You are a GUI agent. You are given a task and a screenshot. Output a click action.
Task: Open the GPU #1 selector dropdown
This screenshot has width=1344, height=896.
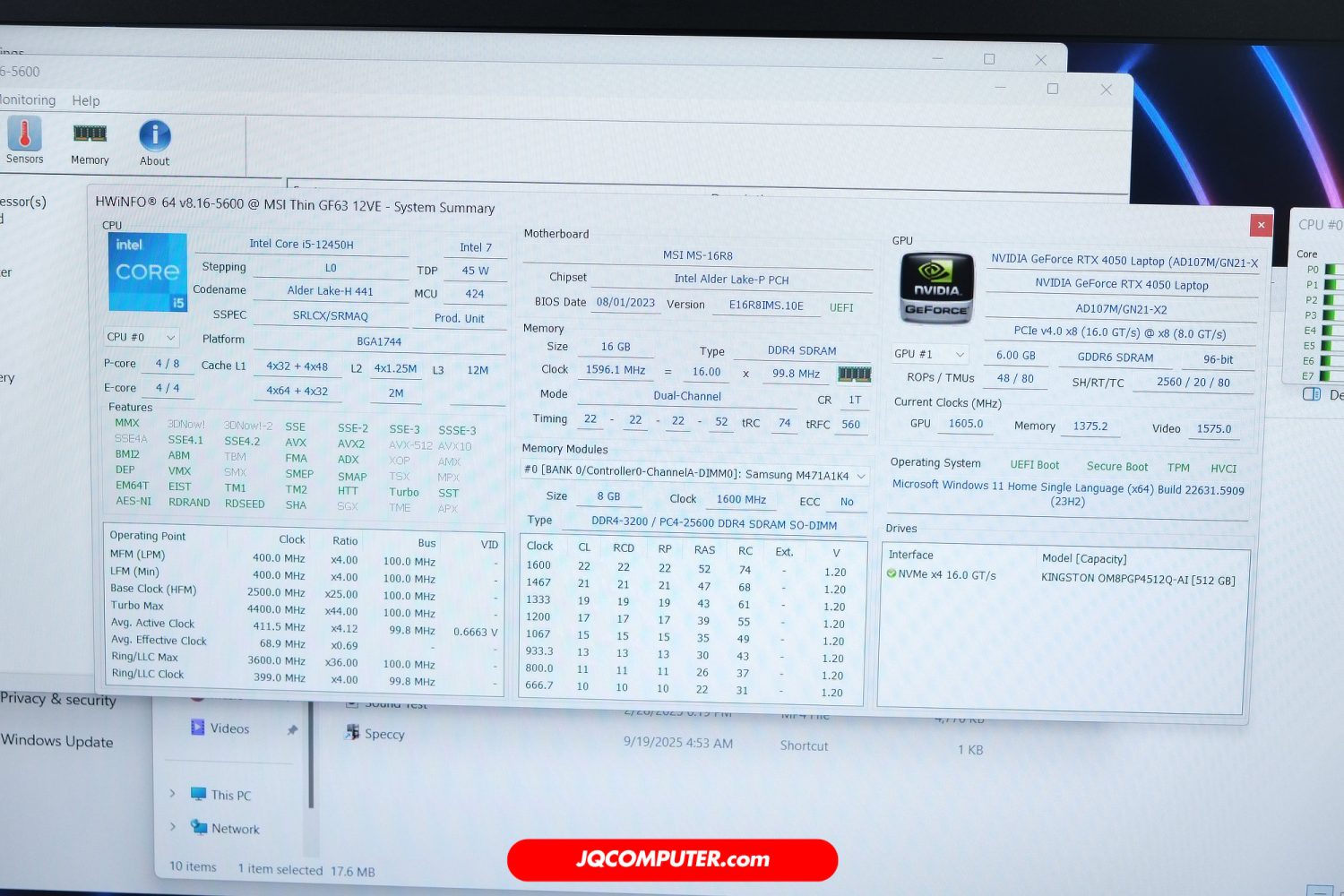pyautogui.click(x=931, y=354)
